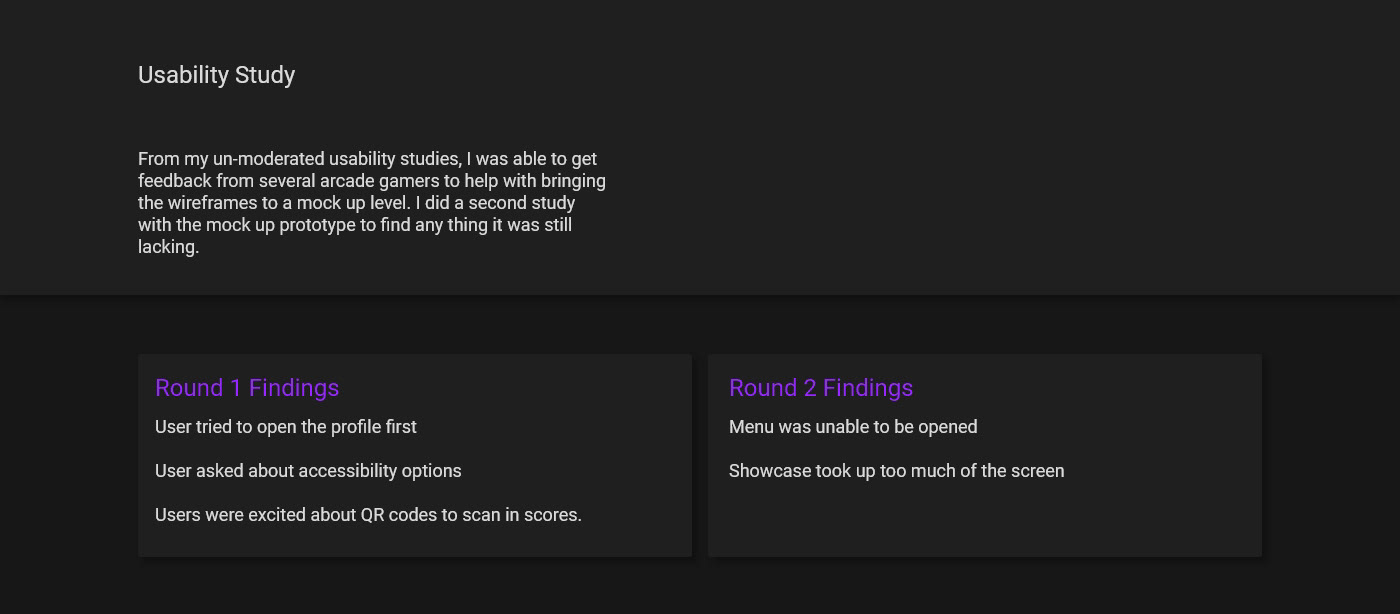This screenshot has width=1400, height=614.
Task: Click the Round 1 Findings heading
Action: click(247, 388)
